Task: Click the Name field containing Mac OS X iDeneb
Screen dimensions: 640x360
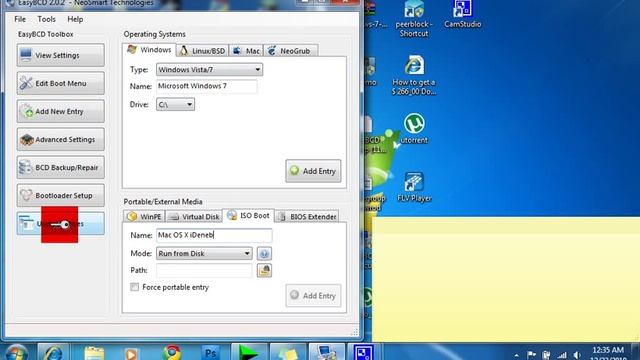Action: coord(214,235)
